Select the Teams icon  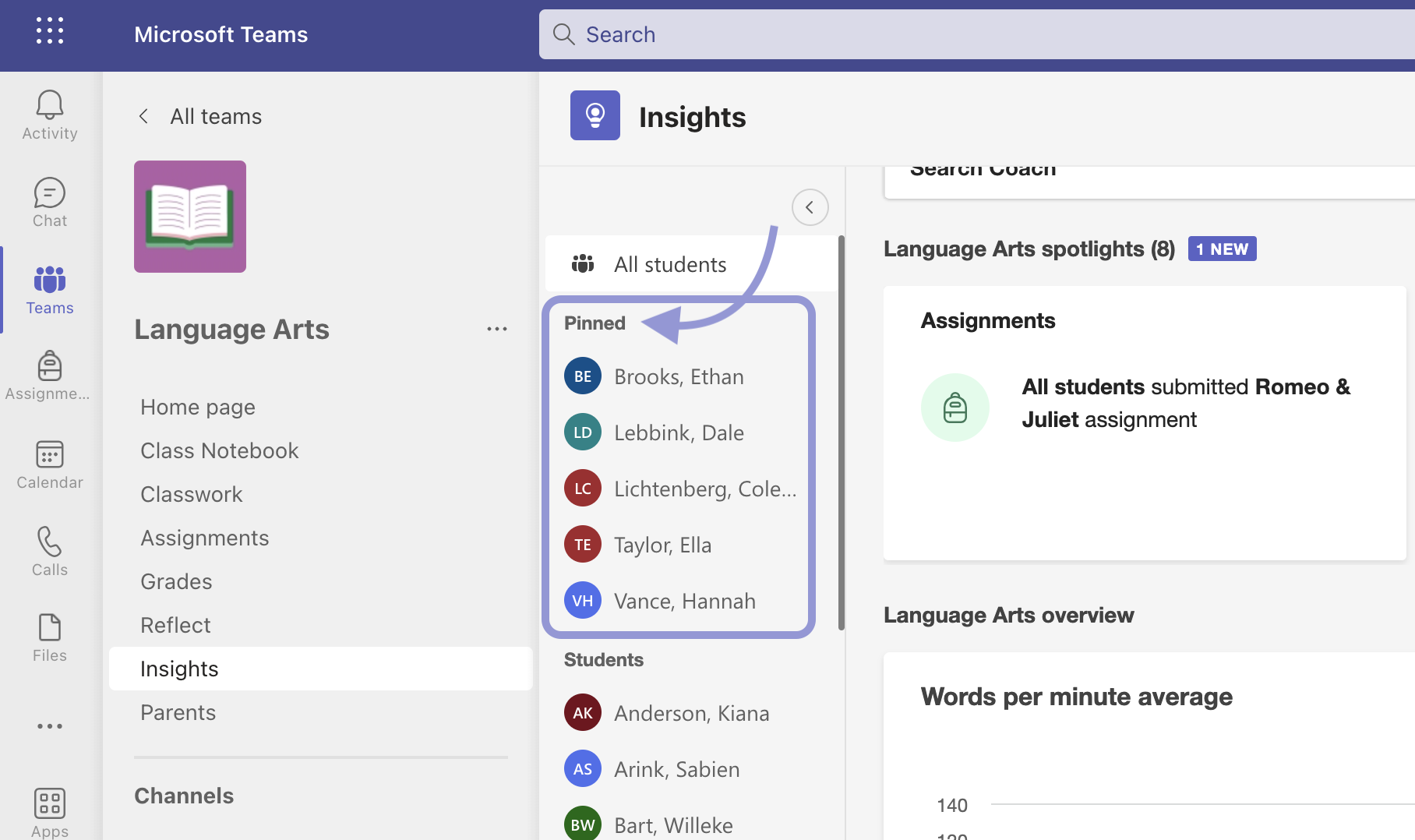coord(49,290)
